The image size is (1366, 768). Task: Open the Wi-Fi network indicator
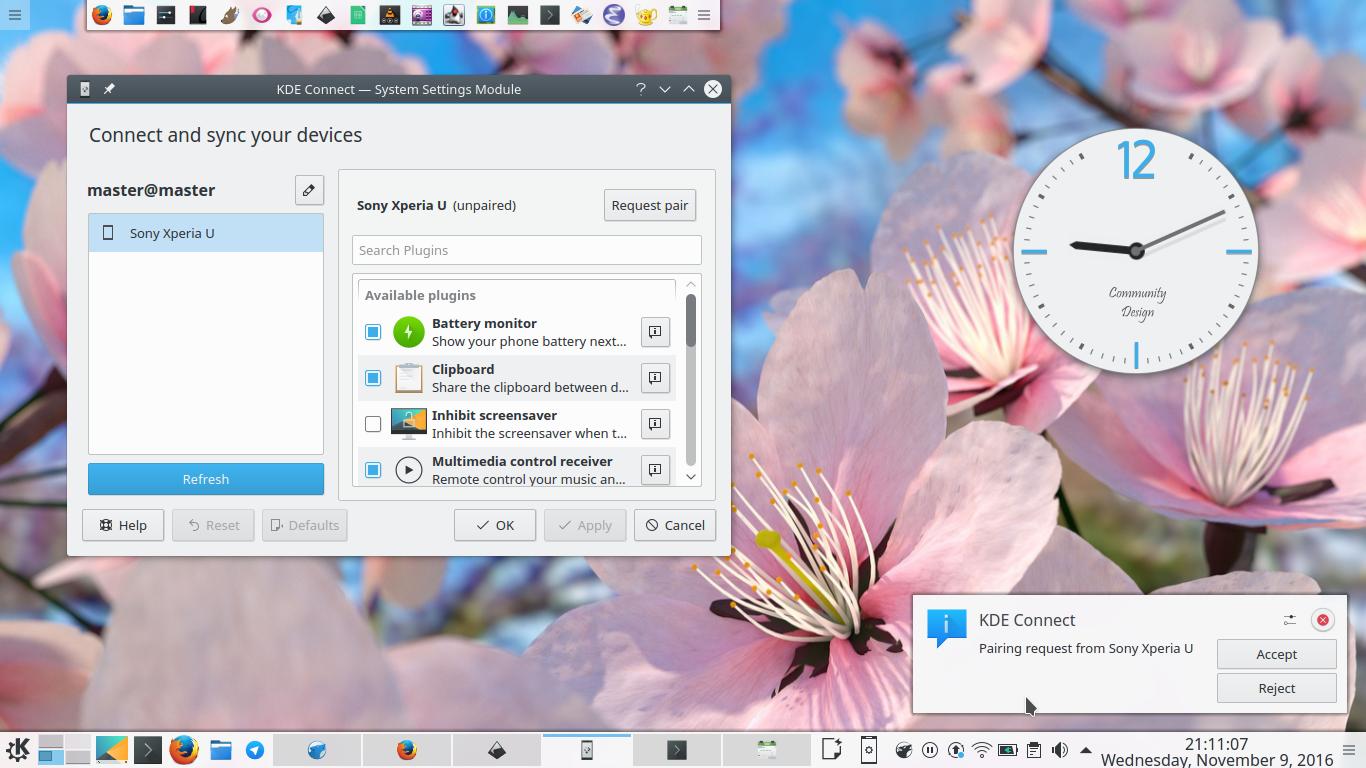tap(982, 749)
